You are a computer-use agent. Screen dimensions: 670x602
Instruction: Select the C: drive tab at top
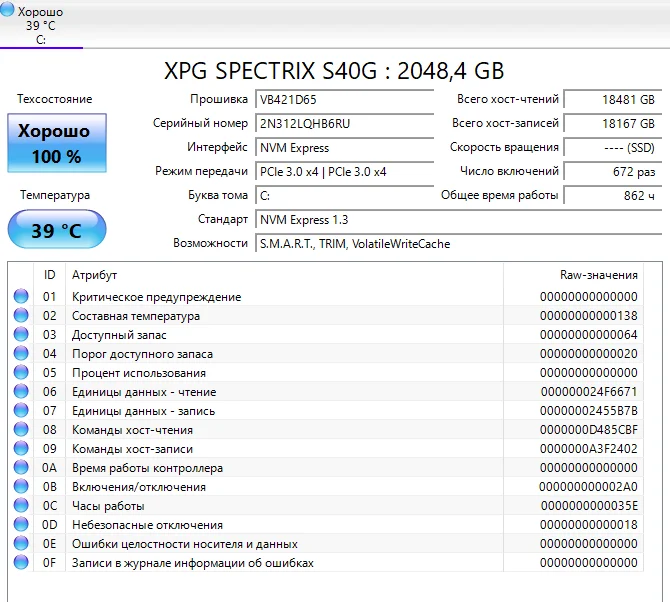pyautogui.click(x=41, y=24)
